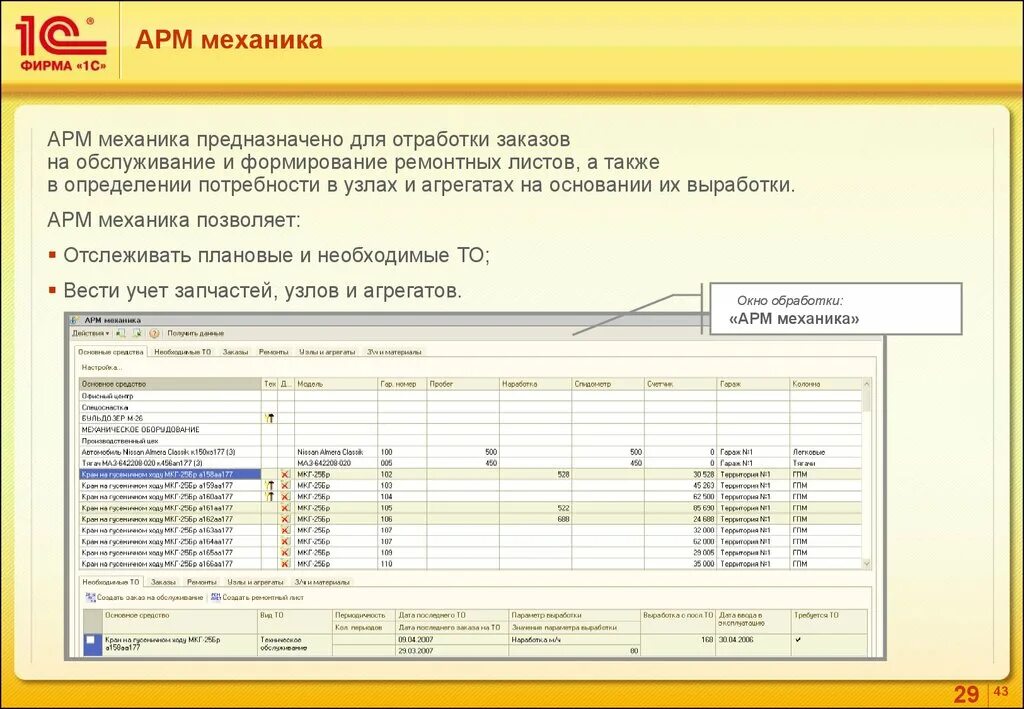Viewport: 1024px width, 709px height.
Task: Click the Настройка... link
Action: tap(102, 368)
